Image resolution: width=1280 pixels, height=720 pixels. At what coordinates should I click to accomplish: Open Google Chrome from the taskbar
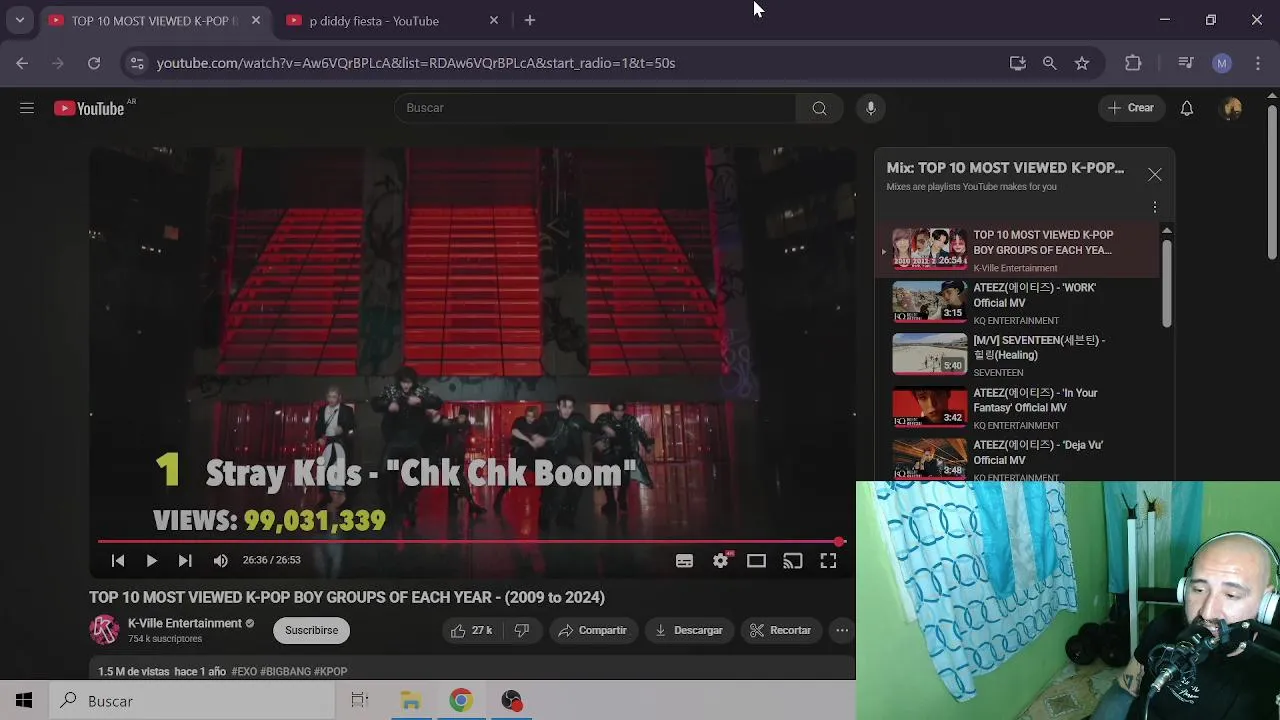tap(461, 701)
